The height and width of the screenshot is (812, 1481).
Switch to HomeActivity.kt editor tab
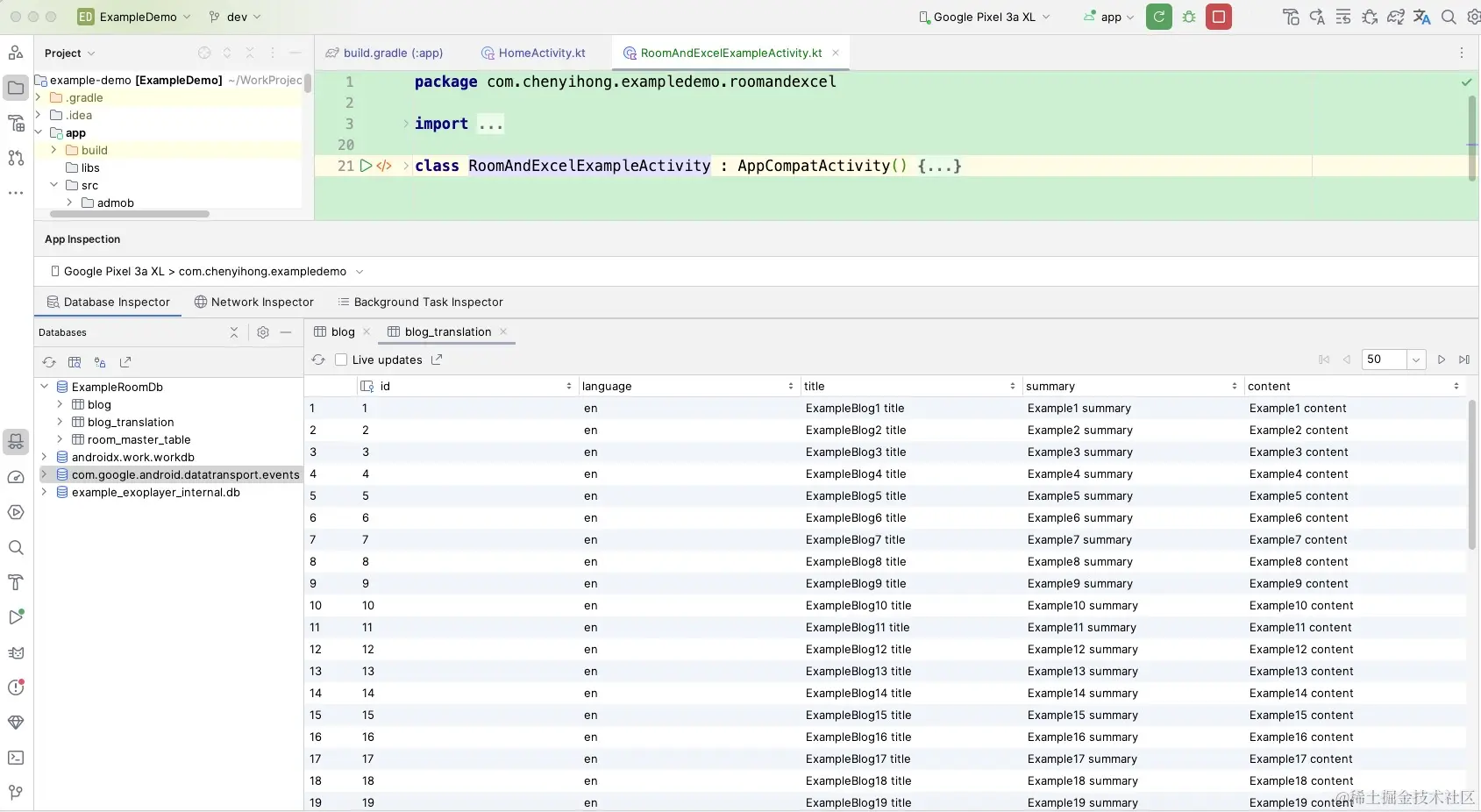tap(533, 53)
